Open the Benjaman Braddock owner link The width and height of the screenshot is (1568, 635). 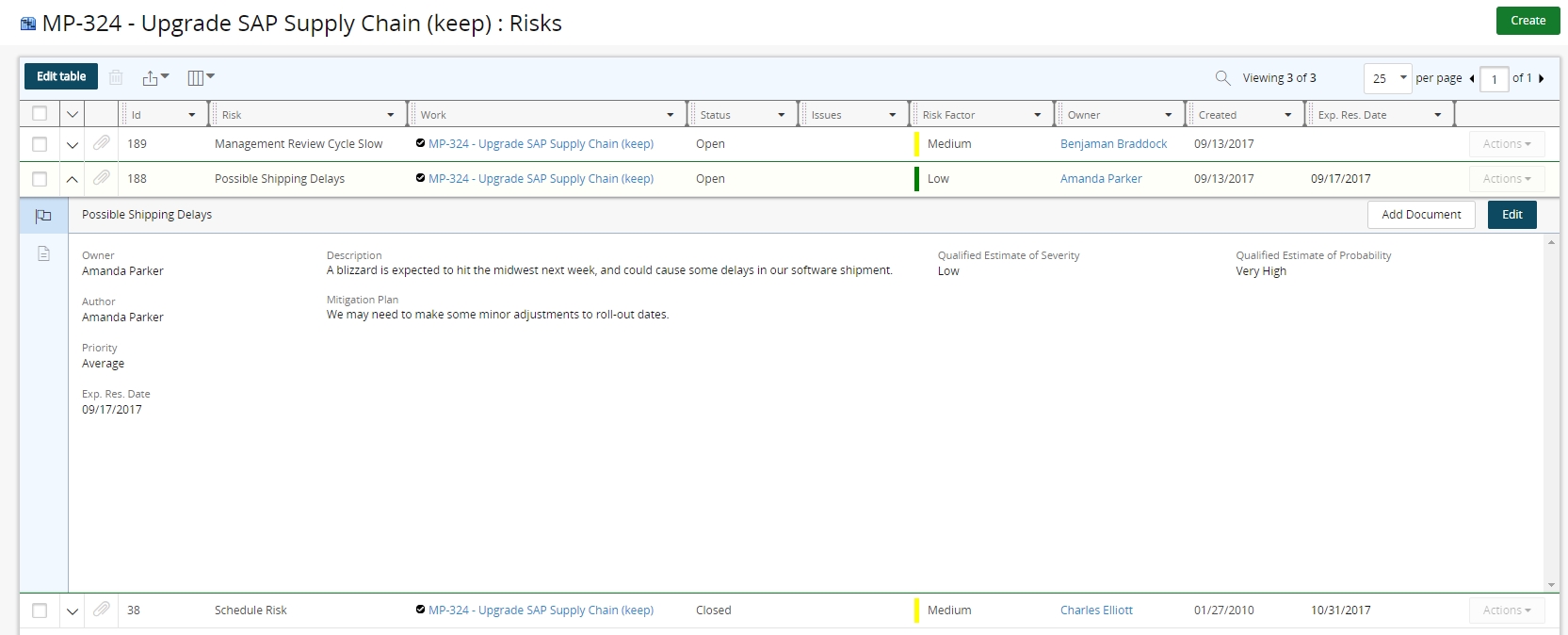tap(1113, 144)
